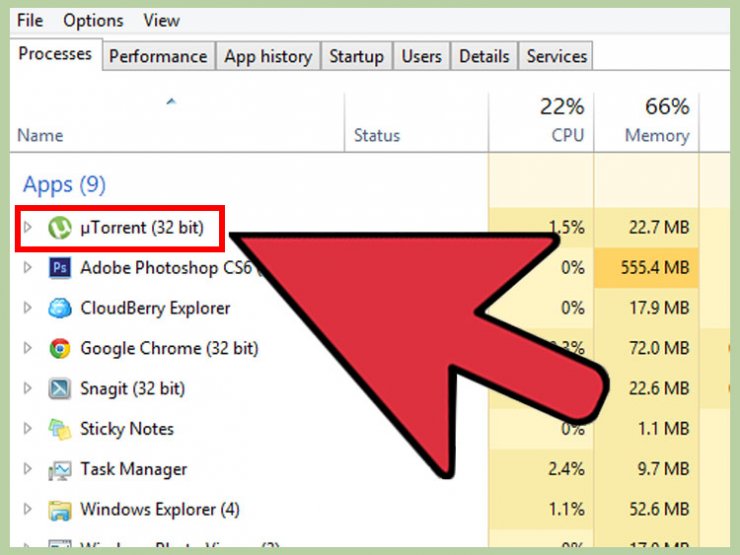Screen dimensions: 740x555
Task: Select the Windows Explorer (4) row
Action: pyautogui.click(x=370, y=509)
